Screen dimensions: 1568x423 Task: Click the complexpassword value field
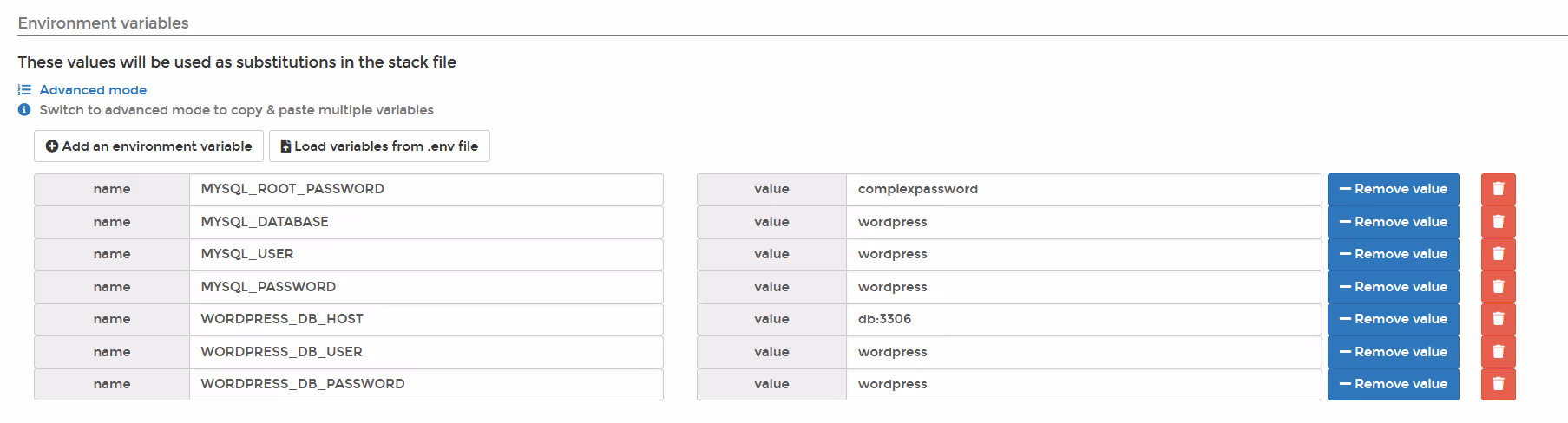pyautogui.click(x=1084, y=189)
